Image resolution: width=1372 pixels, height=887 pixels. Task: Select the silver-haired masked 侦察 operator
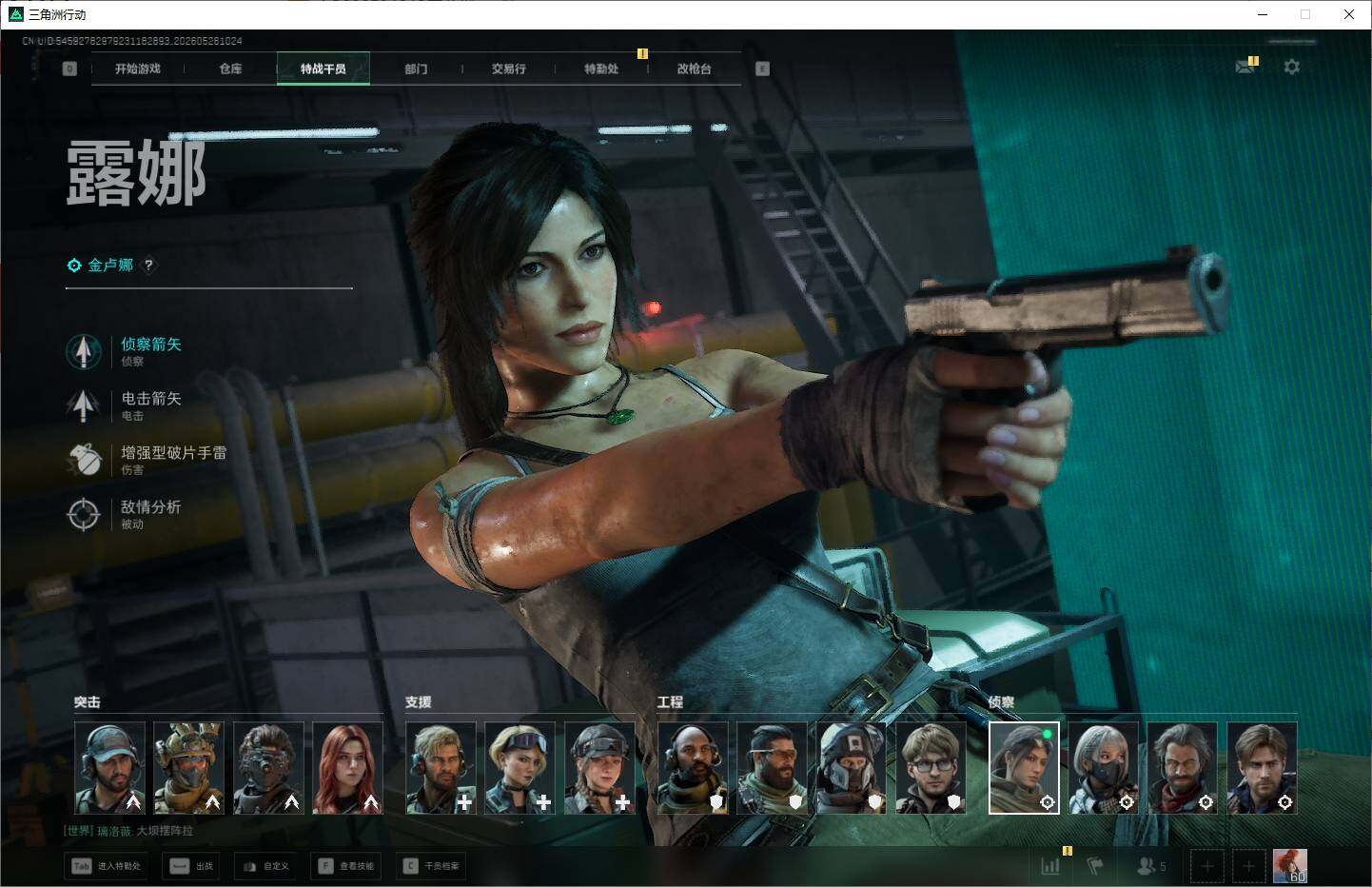[1103, 768]
